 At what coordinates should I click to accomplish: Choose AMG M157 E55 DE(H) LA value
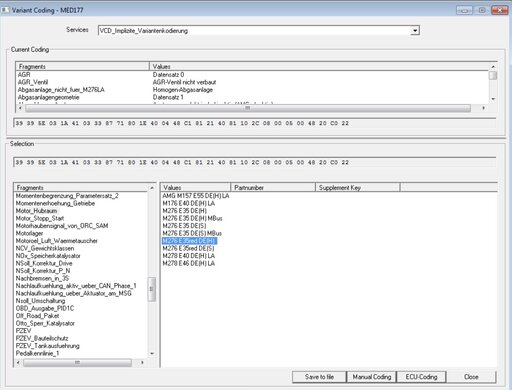coord(196,196)
